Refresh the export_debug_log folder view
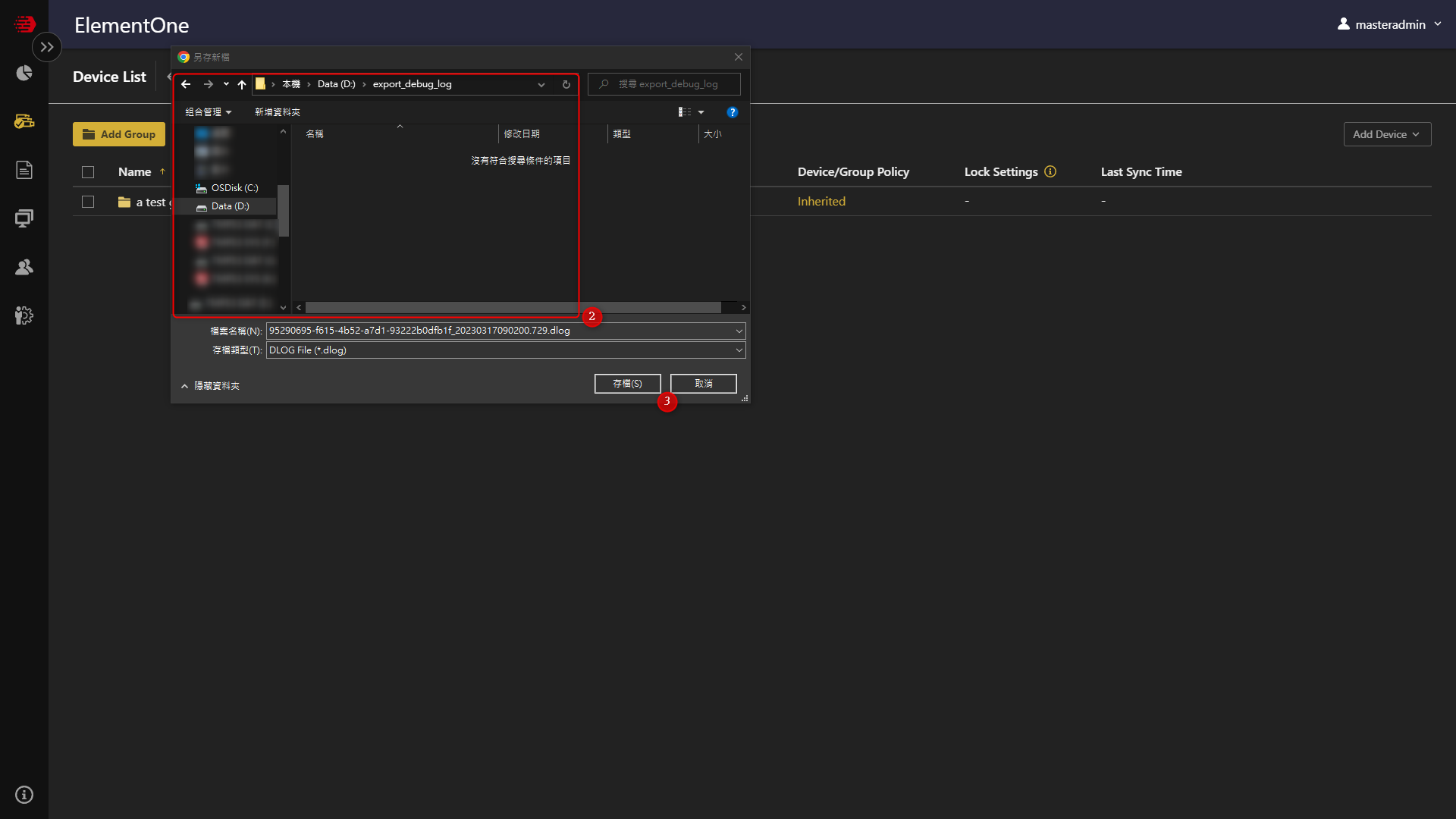 (x=566, y=84)
